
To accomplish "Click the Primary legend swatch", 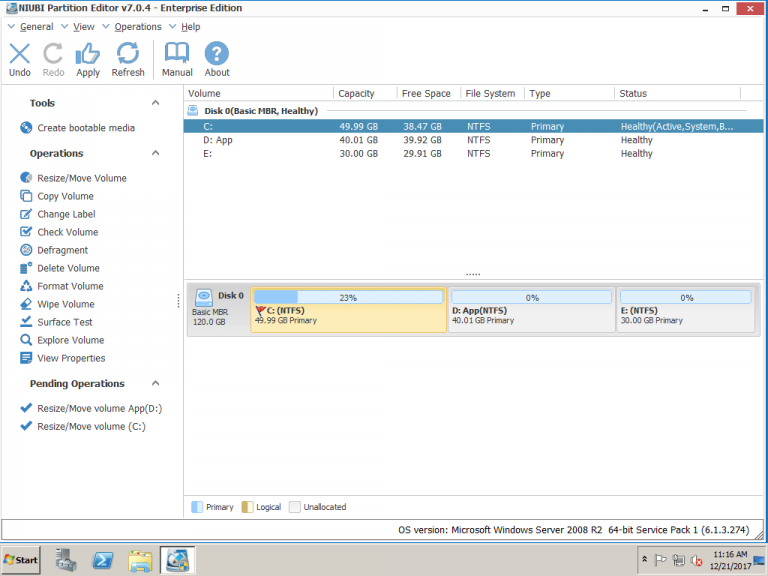I will (x=197, y=507).
